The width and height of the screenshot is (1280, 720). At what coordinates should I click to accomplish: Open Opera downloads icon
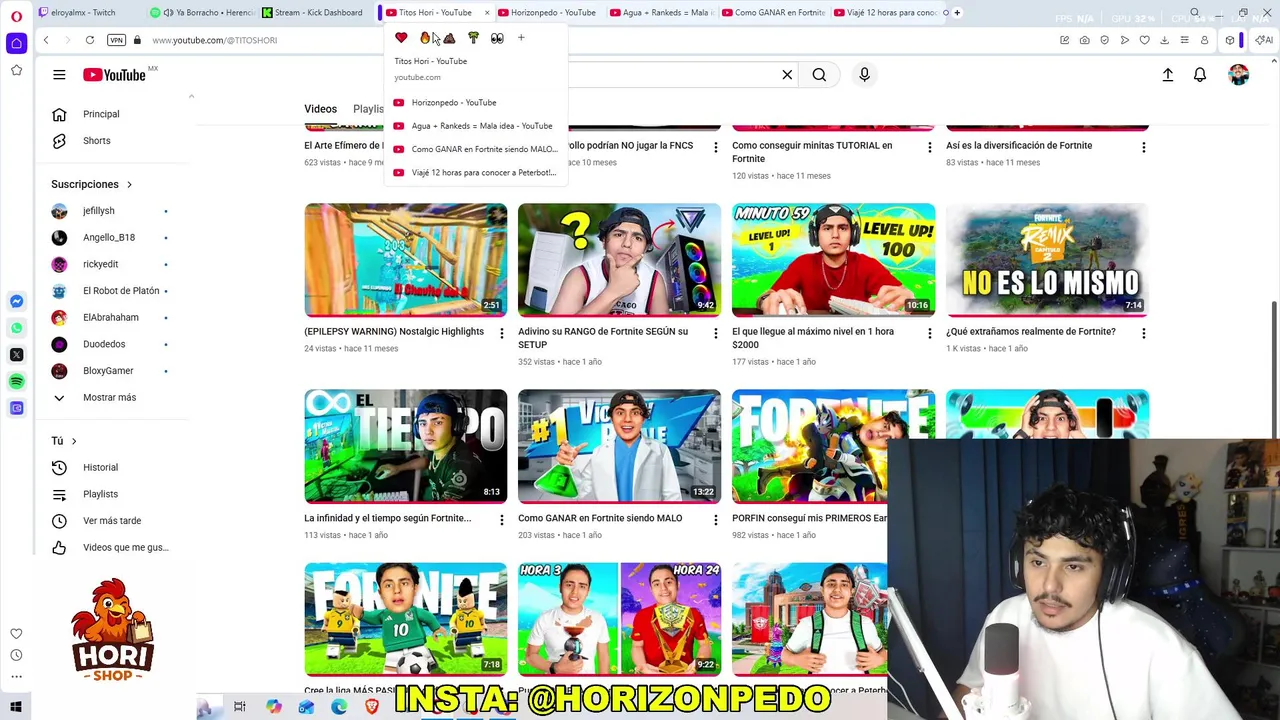(x=1165, y=40)
